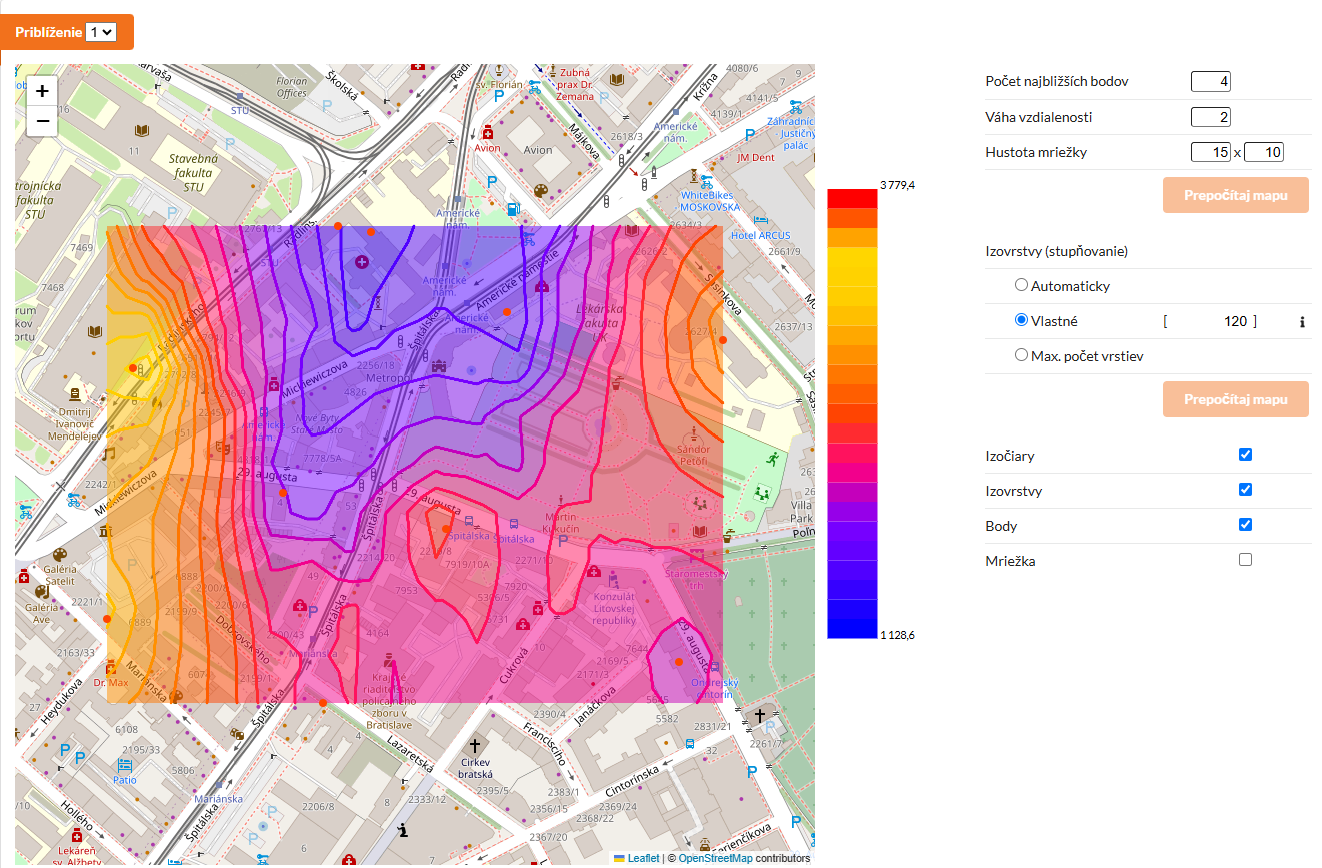The width and height of the screenshot is (1322, 868).
Task: Click the map zoom out minus button
Action: click(42, 123)
